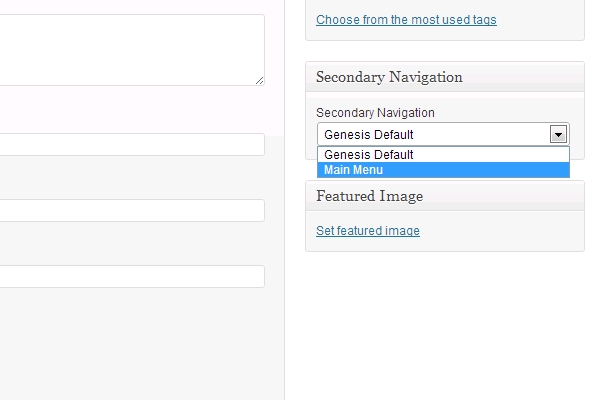Collapse the Secondary Navigation panel header

(445, 77)
